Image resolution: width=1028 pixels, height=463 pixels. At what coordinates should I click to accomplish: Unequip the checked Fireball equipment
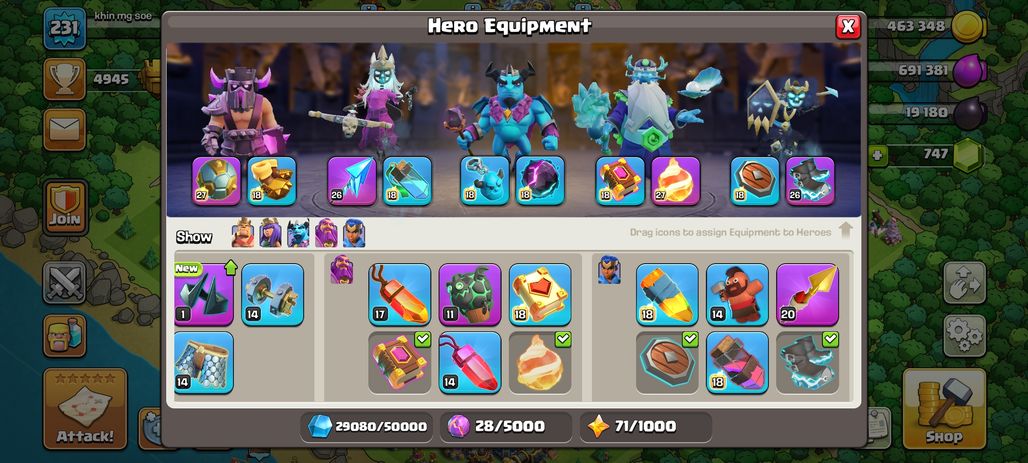click(540, 362)
